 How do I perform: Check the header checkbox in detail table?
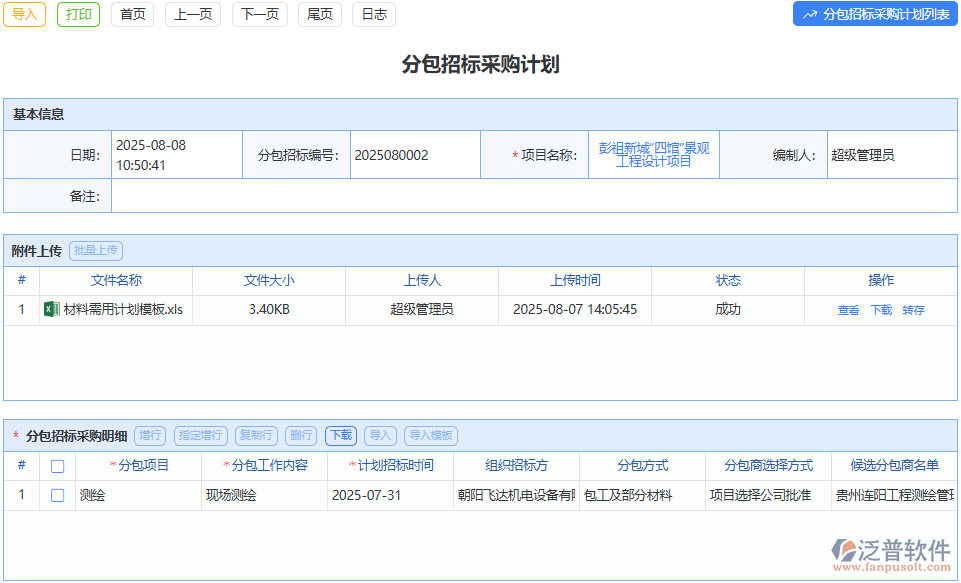click(57, 465)
